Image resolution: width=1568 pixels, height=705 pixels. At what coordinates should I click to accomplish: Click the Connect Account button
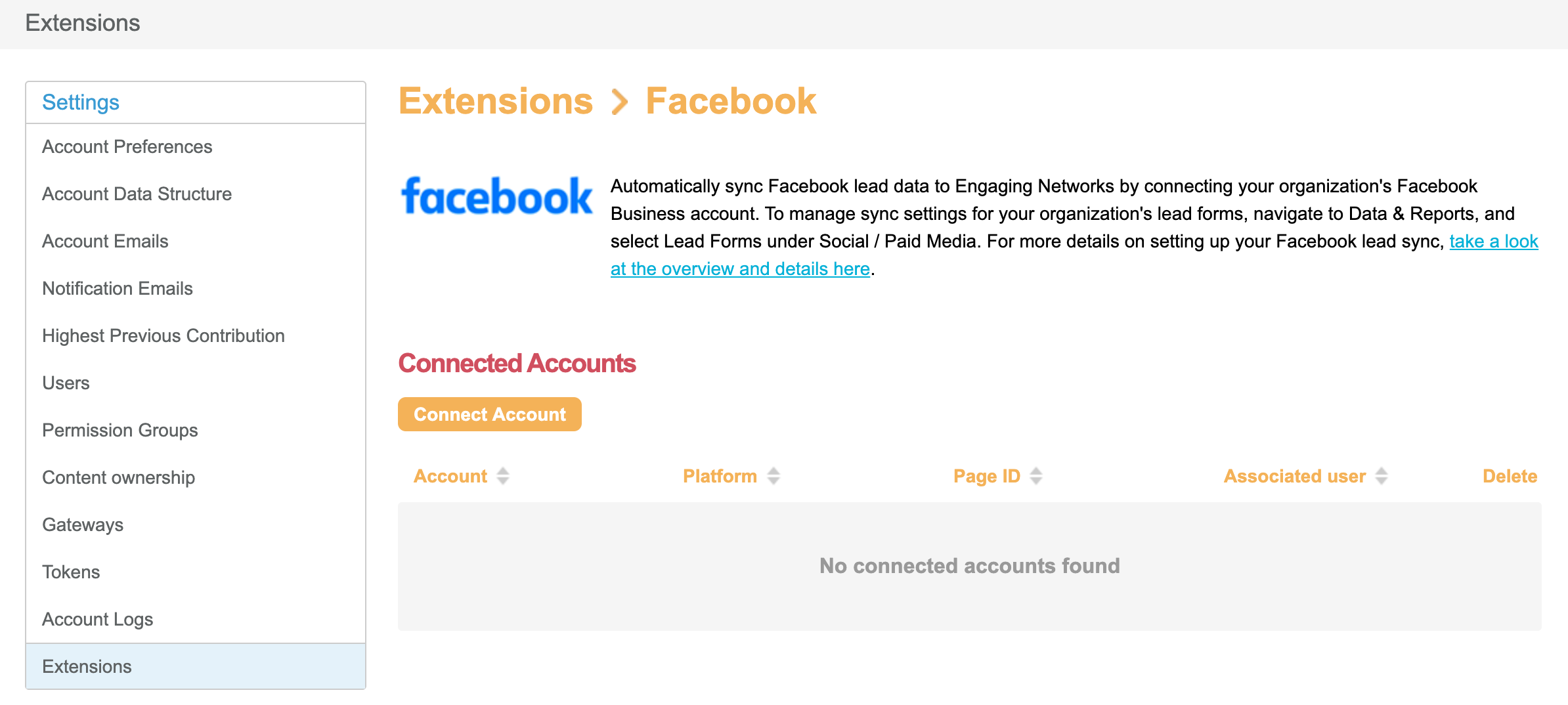[489, 414]
